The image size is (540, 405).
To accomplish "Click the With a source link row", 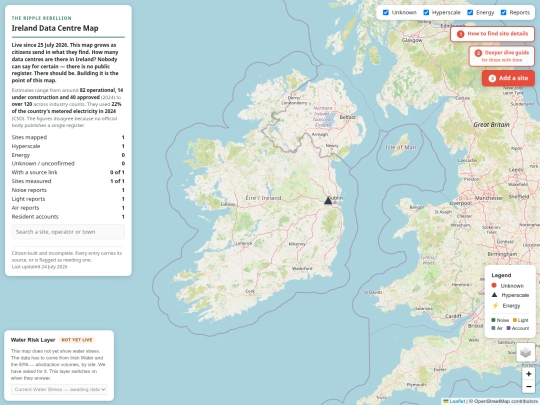I will (x=68, y=172).
